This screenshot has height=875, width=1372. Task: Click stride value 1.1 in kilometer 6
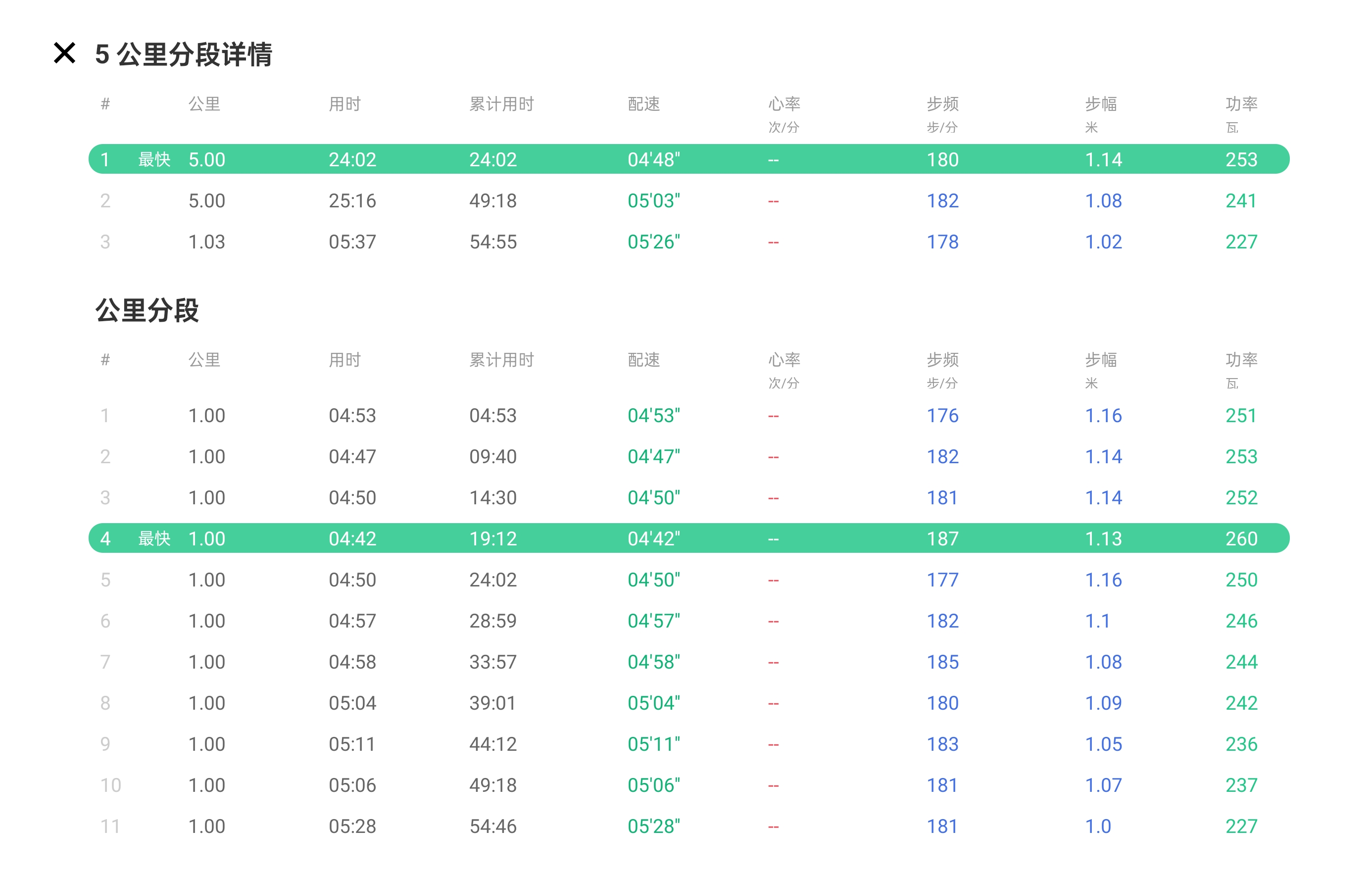pyautogui.click(x=1097, y=621)
